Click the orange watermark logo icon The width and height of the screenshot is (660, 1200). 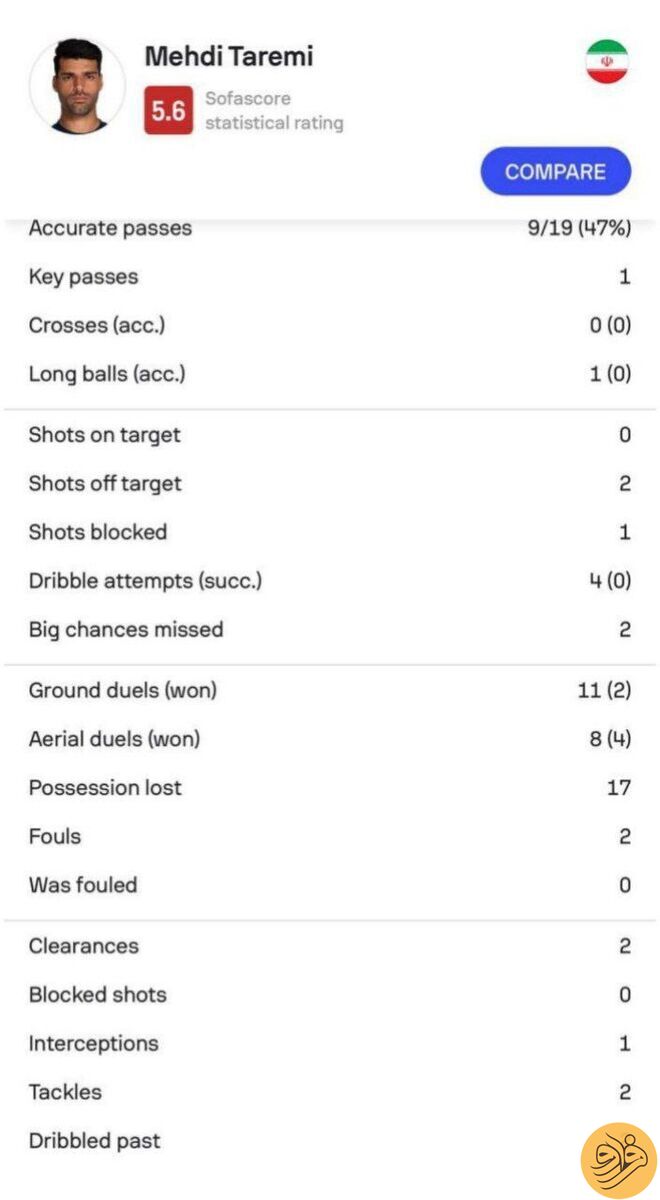coord(618,1160)
